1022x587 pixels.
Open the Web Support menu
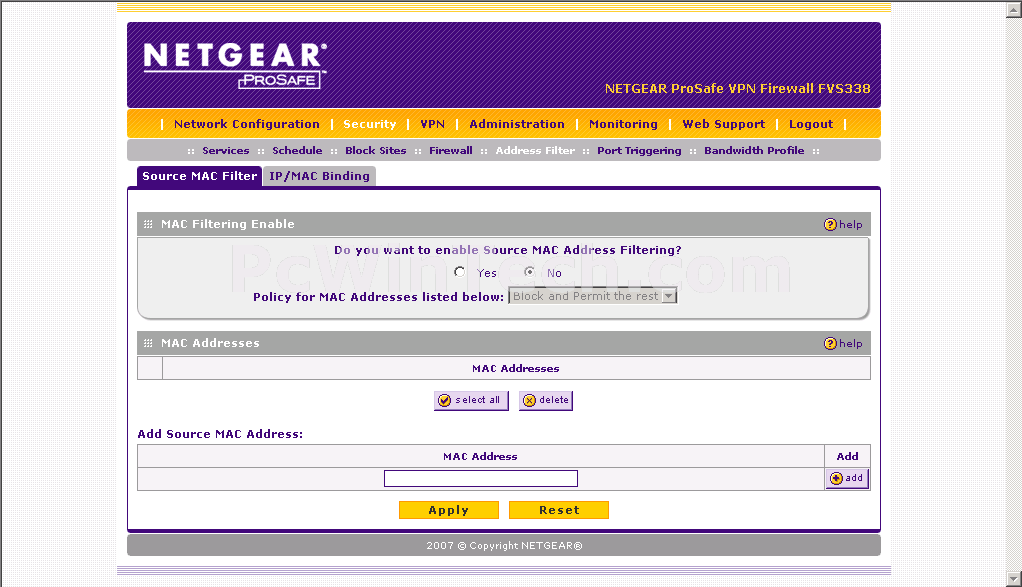(x=723, y=124)
